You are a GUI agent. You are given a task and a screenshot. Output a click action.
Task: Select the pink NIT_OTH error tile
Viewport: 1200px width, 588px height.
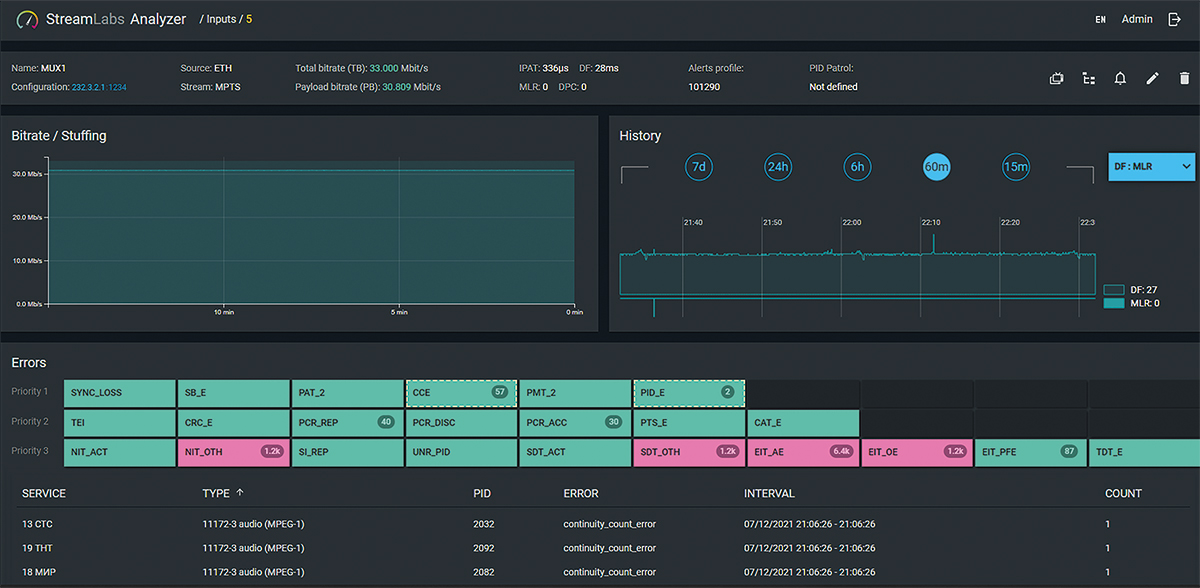[233, 452]
